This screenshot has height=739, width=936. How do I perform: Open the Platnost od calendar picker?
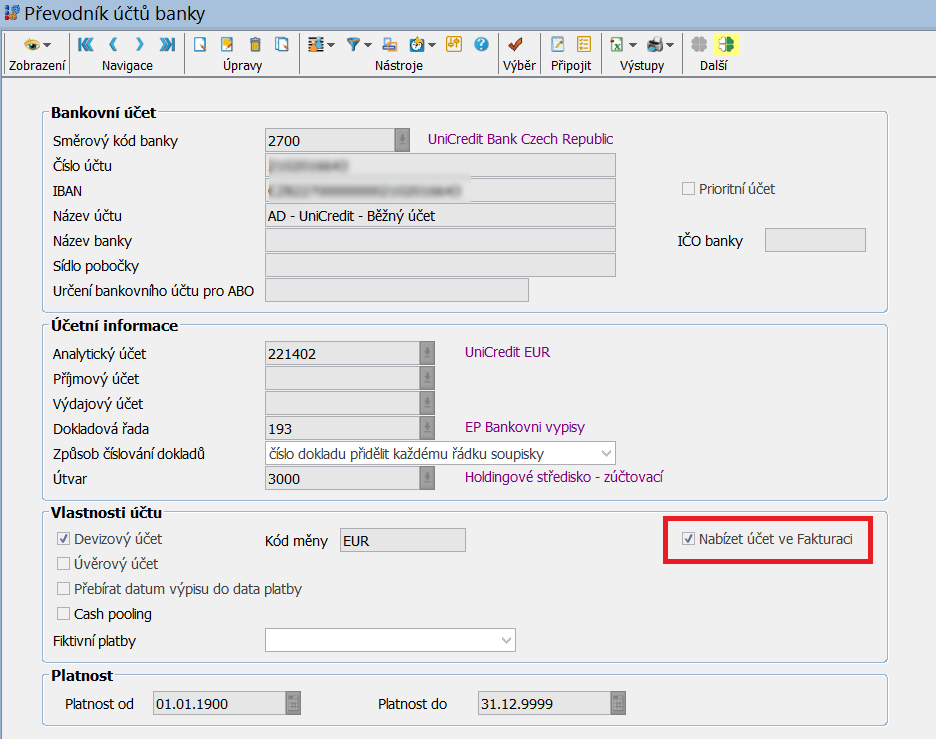pos(292,704)
